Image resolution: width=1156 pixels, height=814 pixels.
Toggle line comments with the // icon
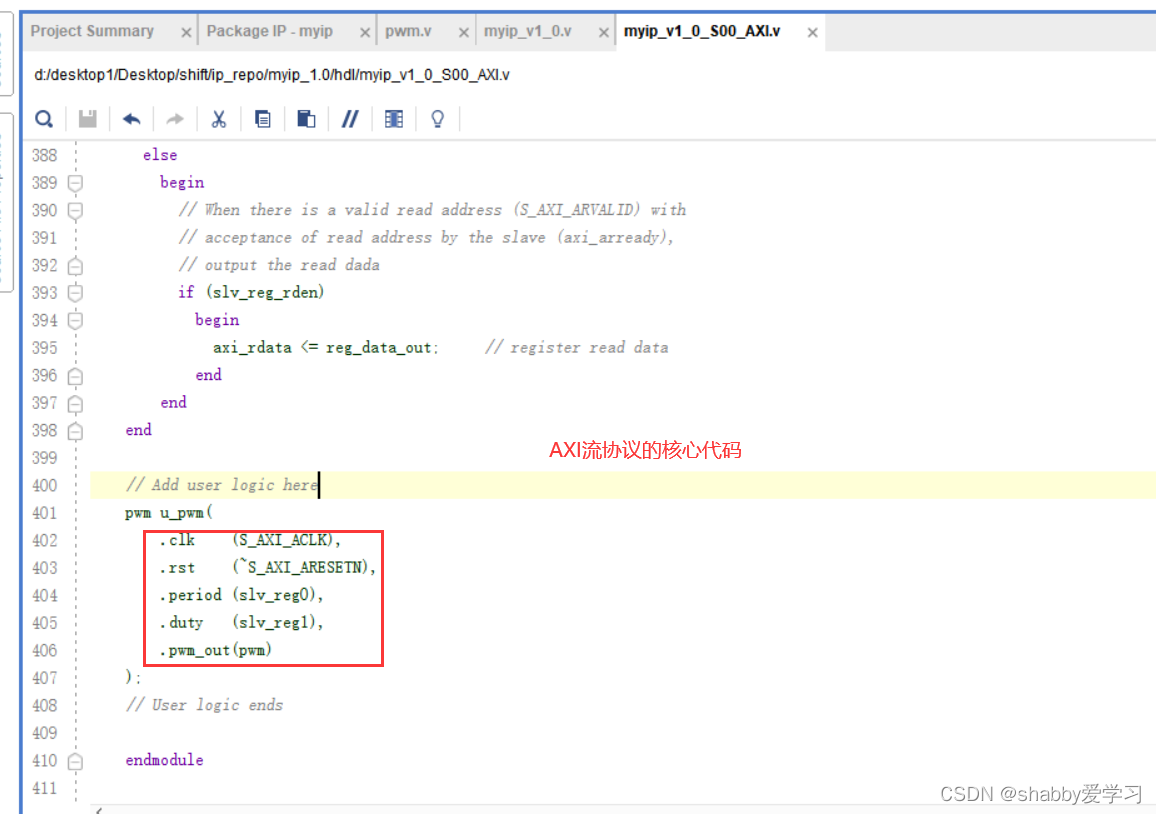click(350, 119)
